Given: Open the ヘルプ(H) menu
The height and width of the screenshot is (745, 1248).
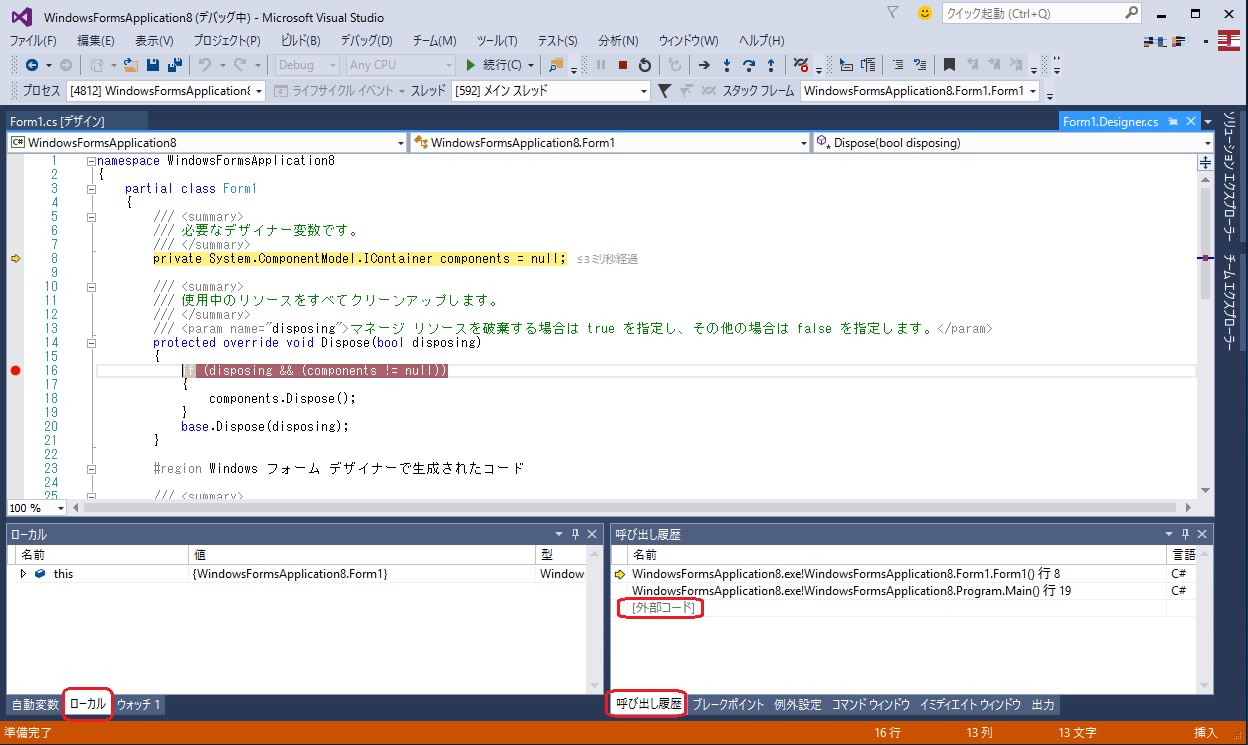Looking at the screenshot, I should 763,40.
